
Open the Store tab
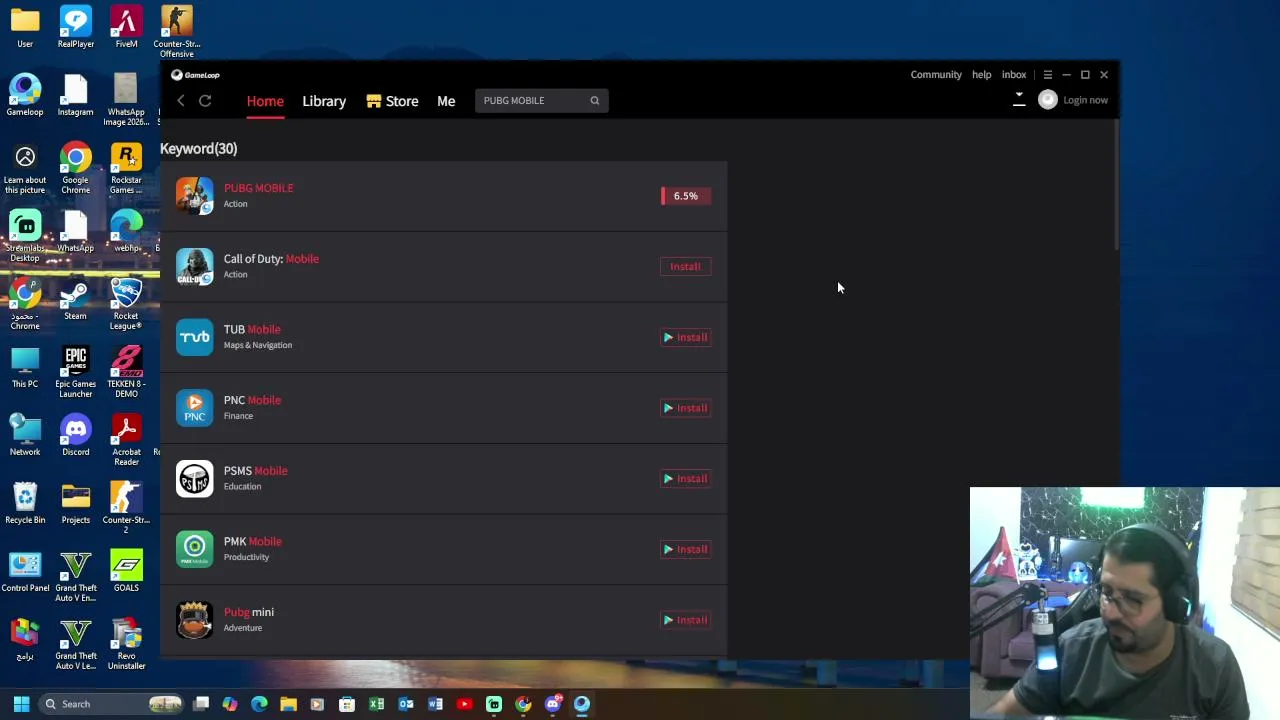(x=392, y=101)
